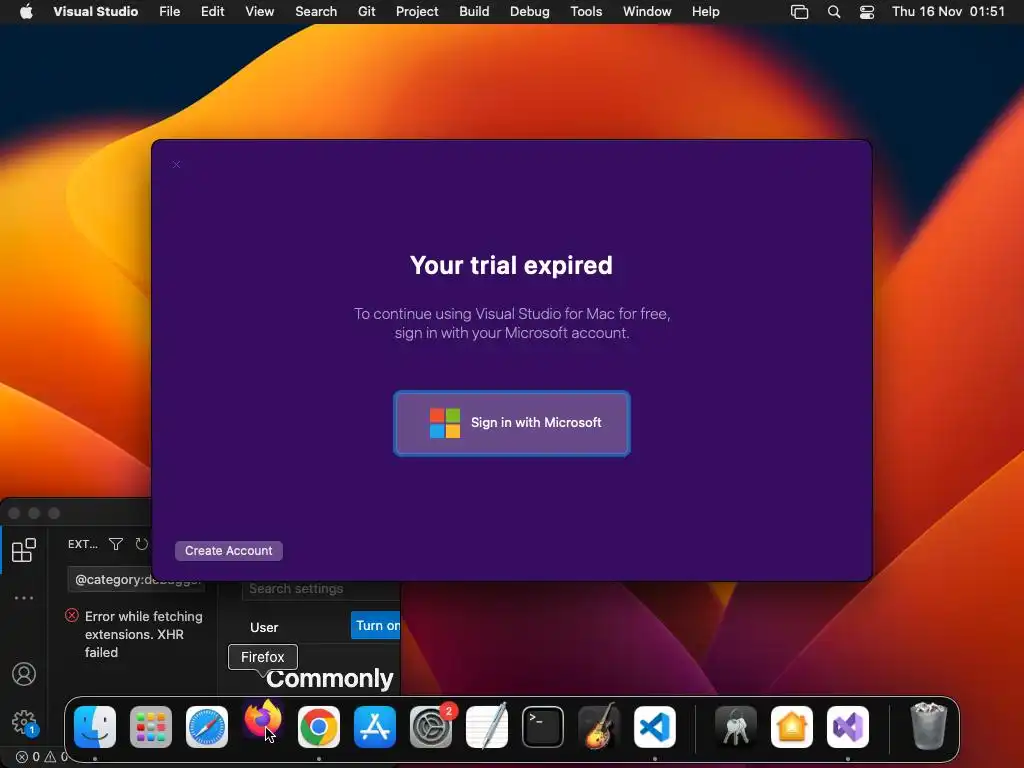
Task: Launch Google Chrome from the Dock
Action: click(x=319, y=727)
